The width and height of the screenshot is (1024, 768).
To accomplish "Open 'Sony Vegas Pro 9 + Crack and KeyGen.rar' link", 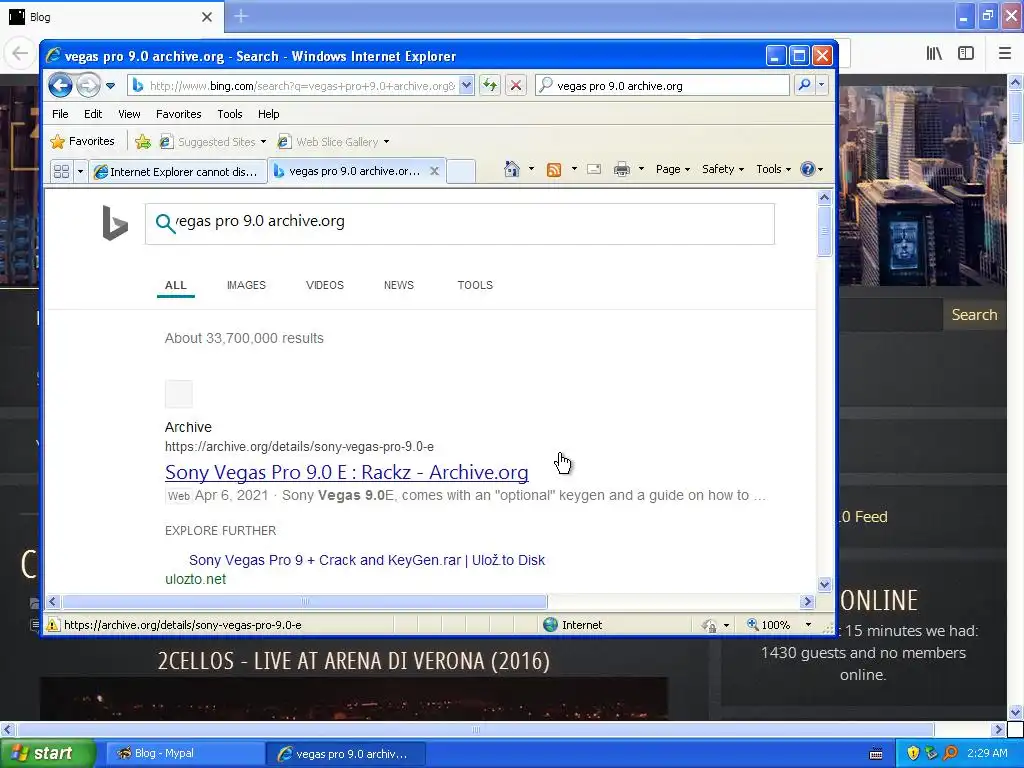I will pos(367,560).
